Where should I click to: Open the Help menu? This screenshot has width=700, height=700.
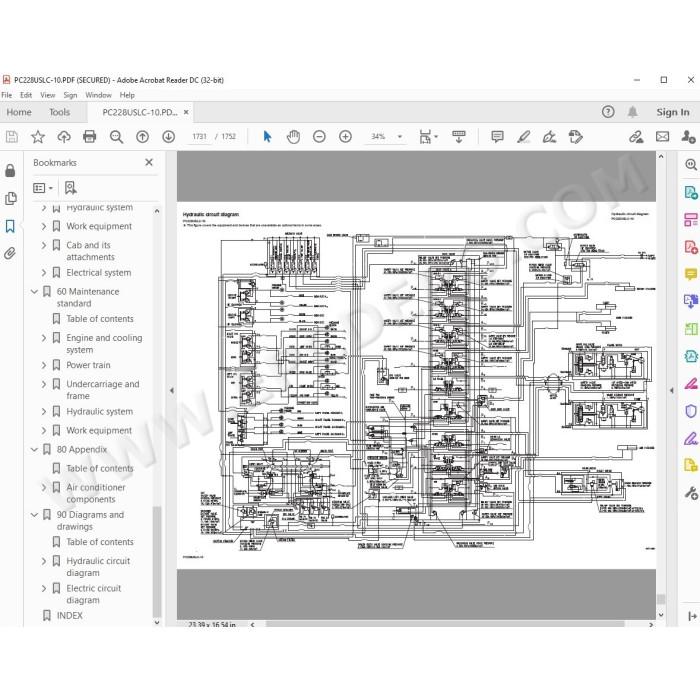tap(127, 95)
